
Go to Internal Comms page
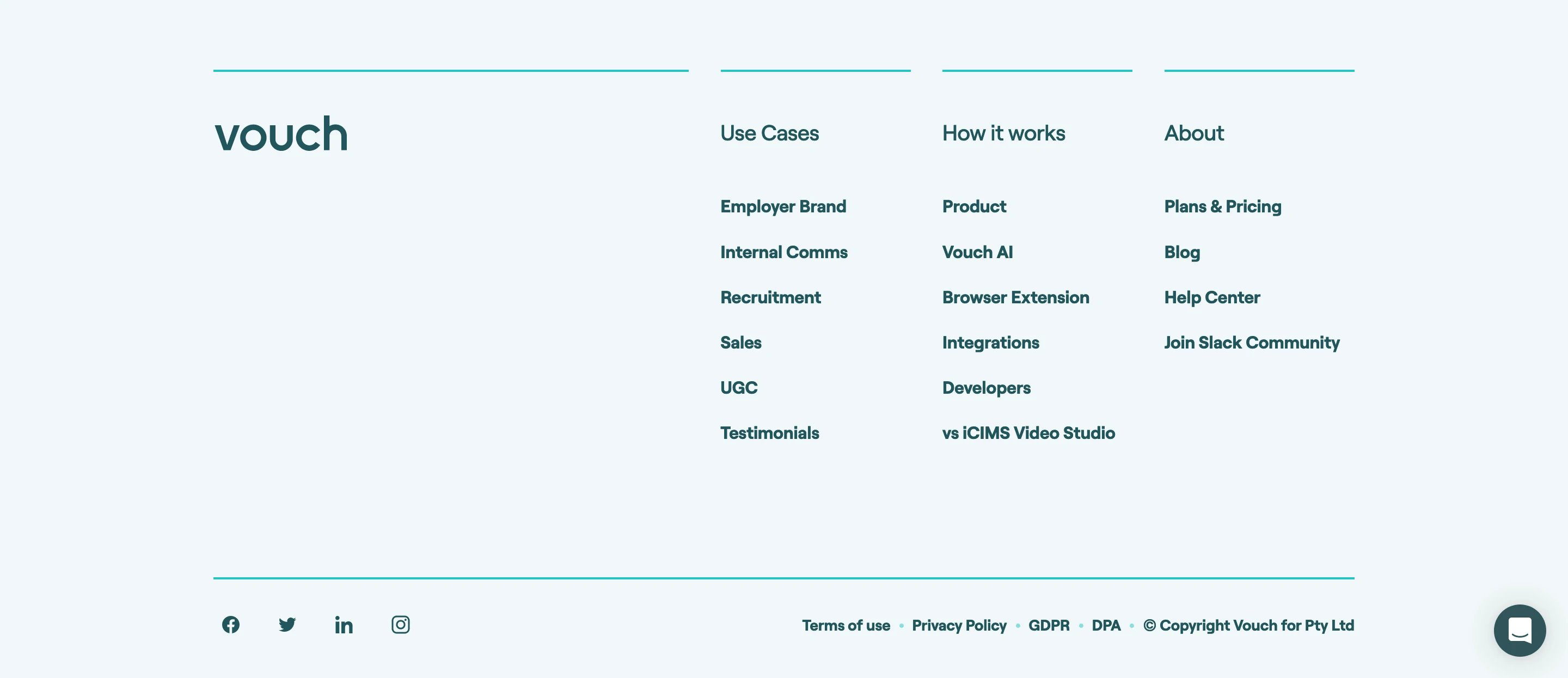[784, 252]
